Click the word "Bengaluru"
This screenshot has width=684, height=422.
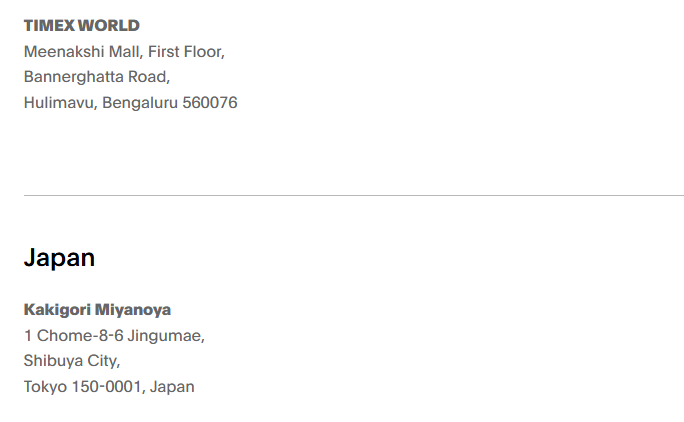tap(138, 103)
